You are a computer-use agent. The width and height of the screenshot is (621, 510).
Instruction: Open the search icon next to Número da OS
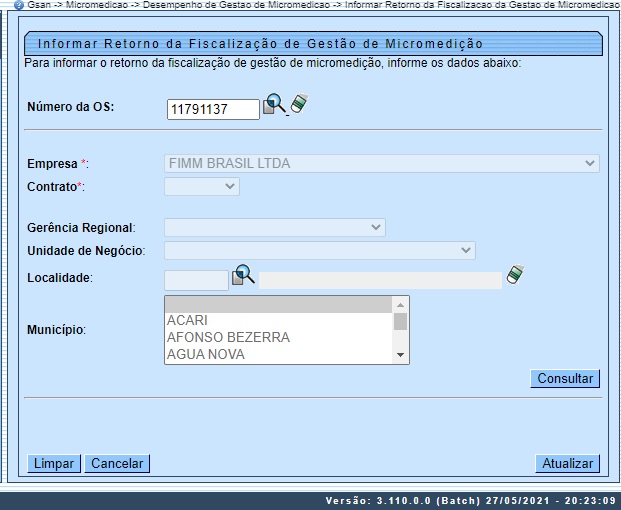[275, 104]
